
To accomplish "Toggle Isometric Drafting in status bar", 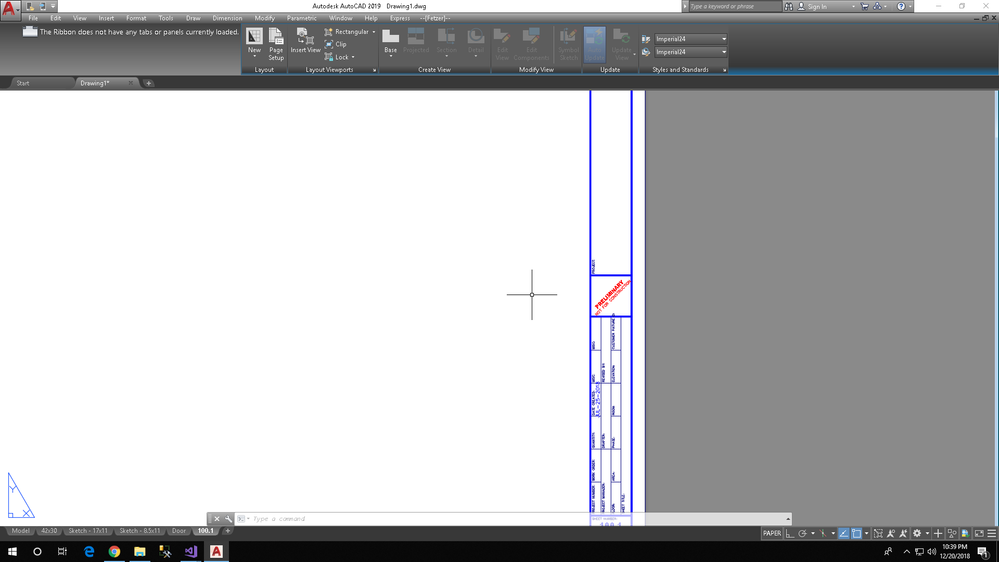I will click(x=823, y=533).
